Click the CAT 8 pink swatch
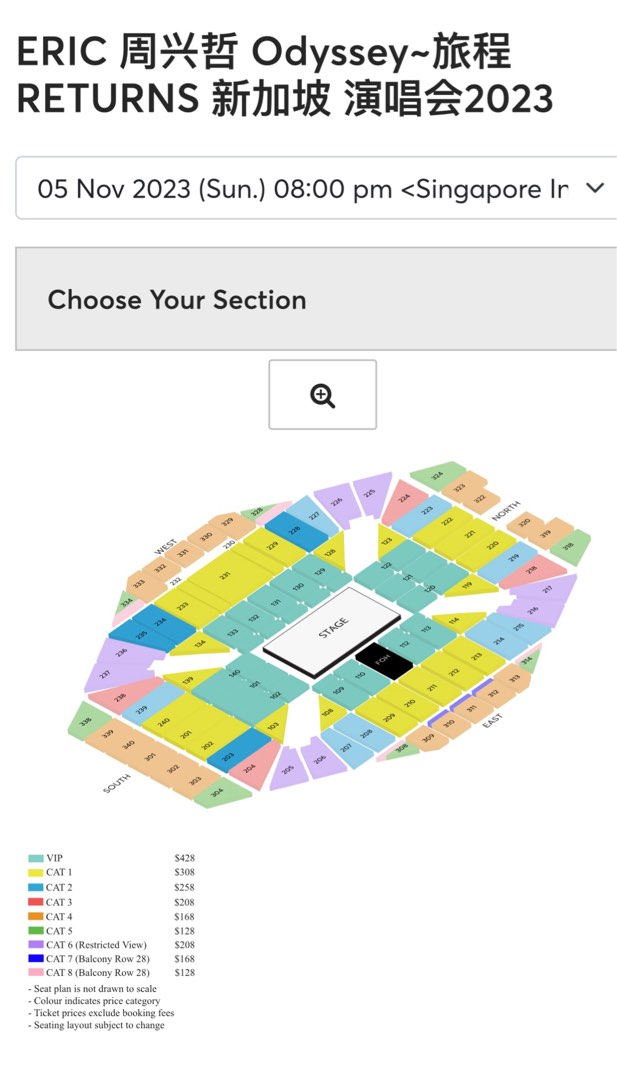This screenshot has width=617, height=1080. (36, 973)
